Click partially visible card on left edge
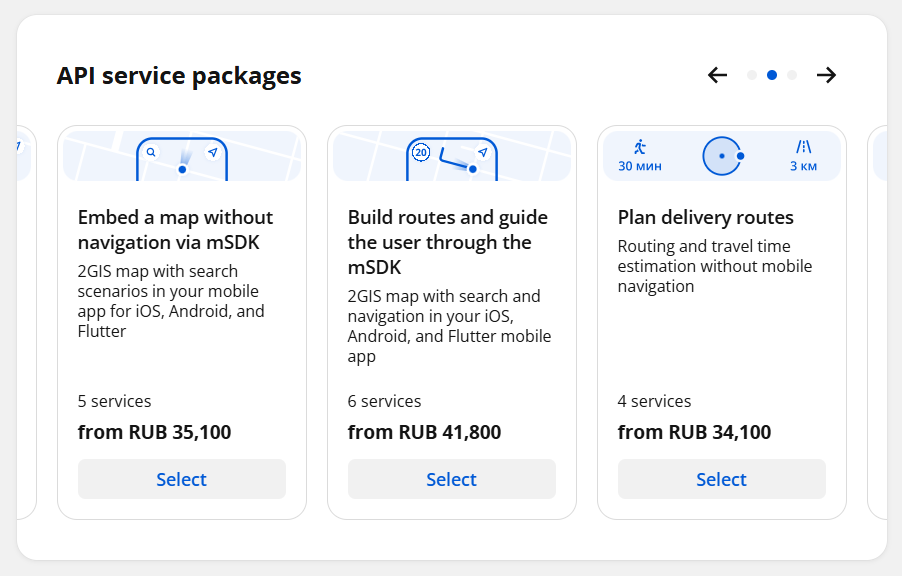This screenshot has height=576, width=902. (27, 322)
